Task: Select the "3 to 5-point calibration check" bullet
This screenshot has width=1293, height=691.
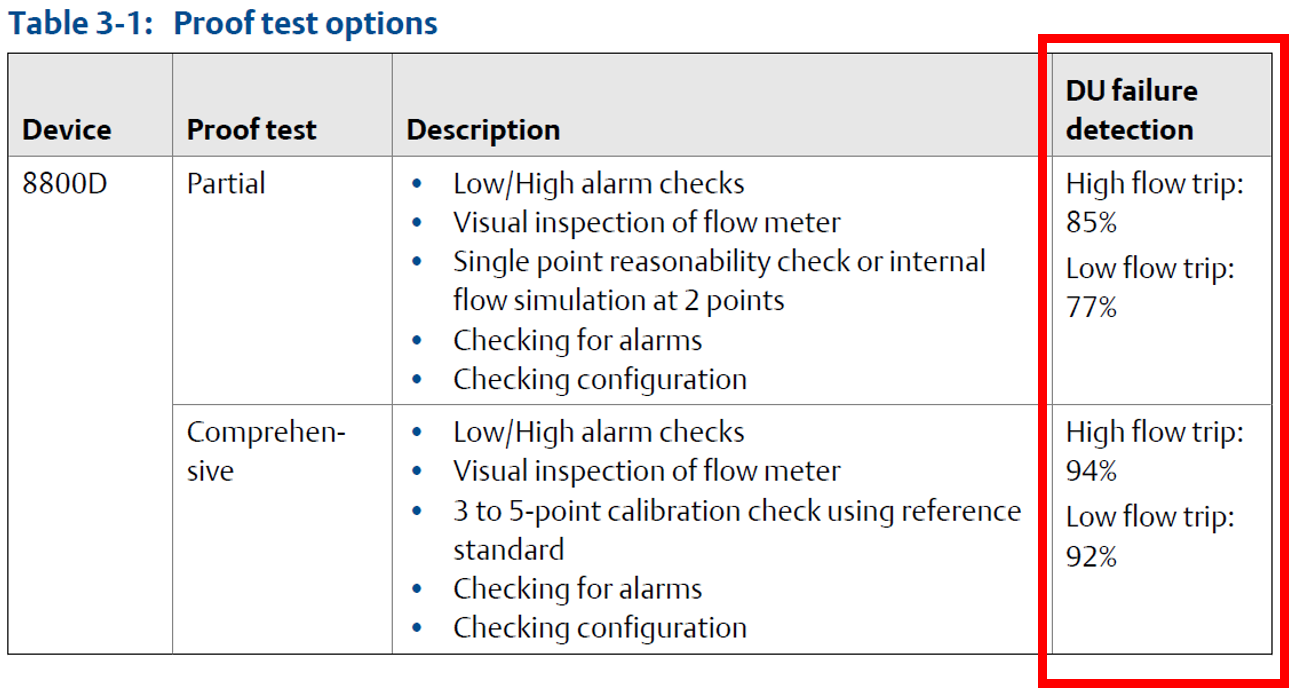Action: point(736,511)
